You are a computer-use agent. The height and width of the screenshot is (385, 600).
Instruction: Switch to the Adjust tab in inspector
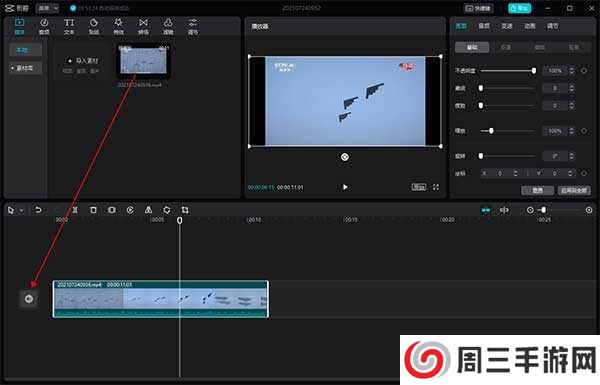coord(553,26)
